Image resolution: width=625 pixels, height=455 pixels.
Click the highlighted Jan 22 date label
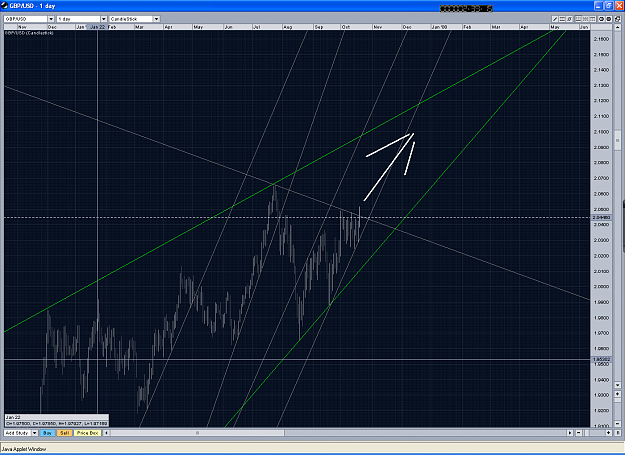tap(98, 27)
